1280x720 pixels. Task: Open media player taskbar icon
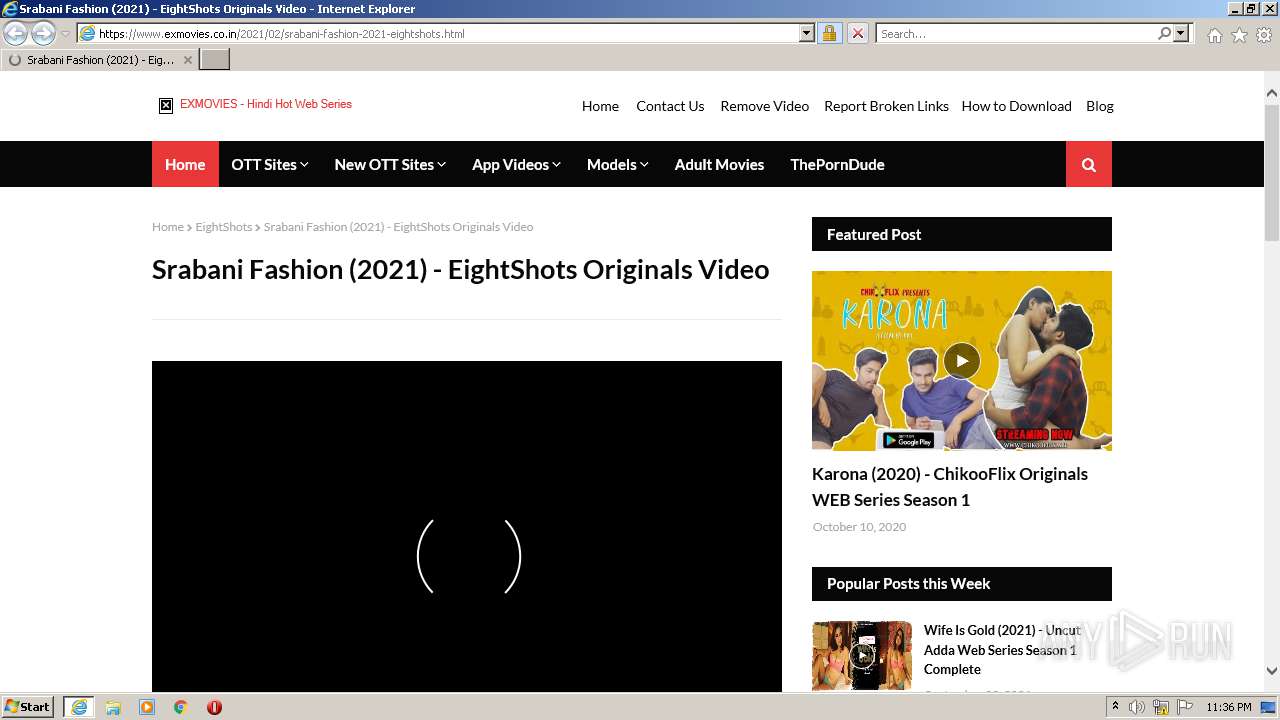pyautogui.click(x=147, y=707)
